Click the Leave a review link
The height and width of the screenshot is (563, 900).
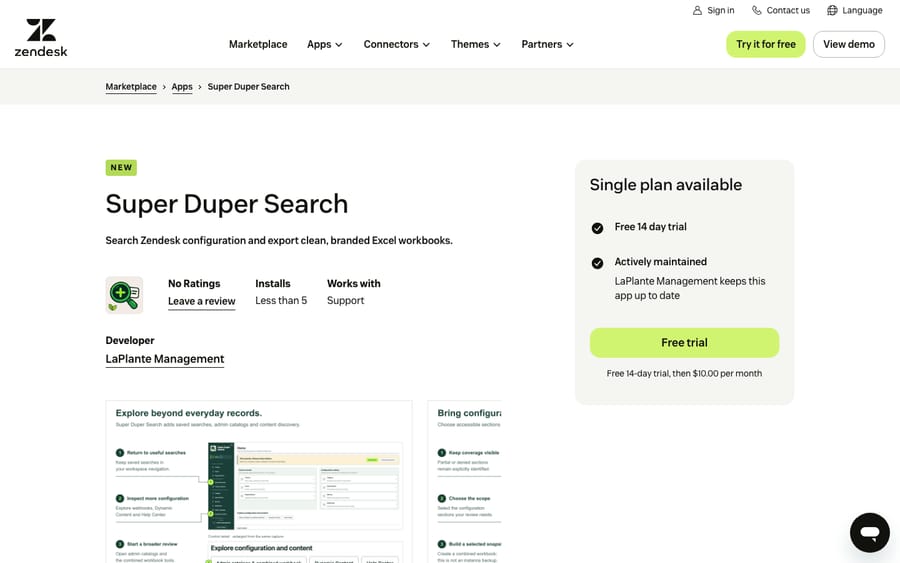(201, 301)
